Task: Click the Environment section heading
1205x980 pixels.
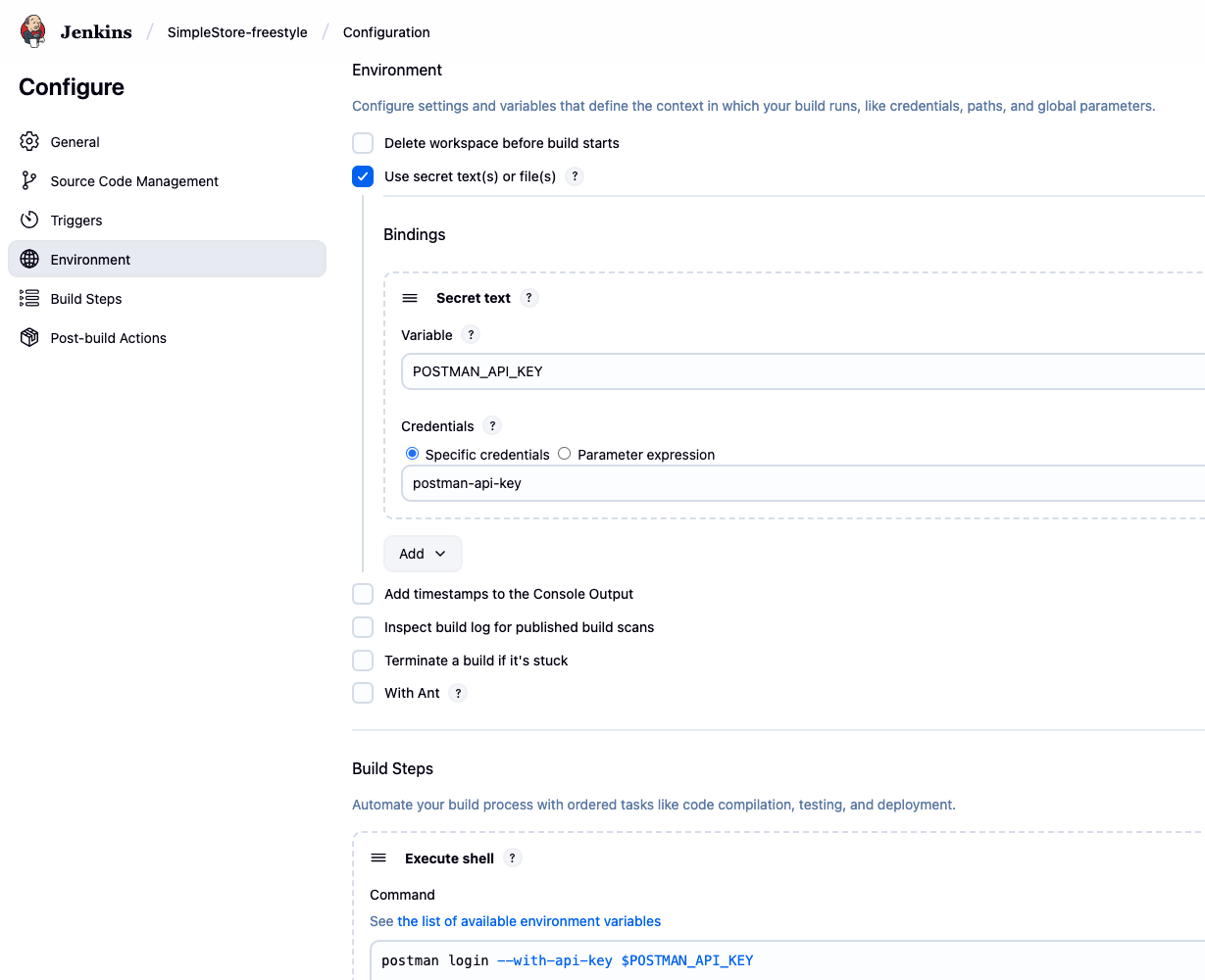Action: coord(397,70)
